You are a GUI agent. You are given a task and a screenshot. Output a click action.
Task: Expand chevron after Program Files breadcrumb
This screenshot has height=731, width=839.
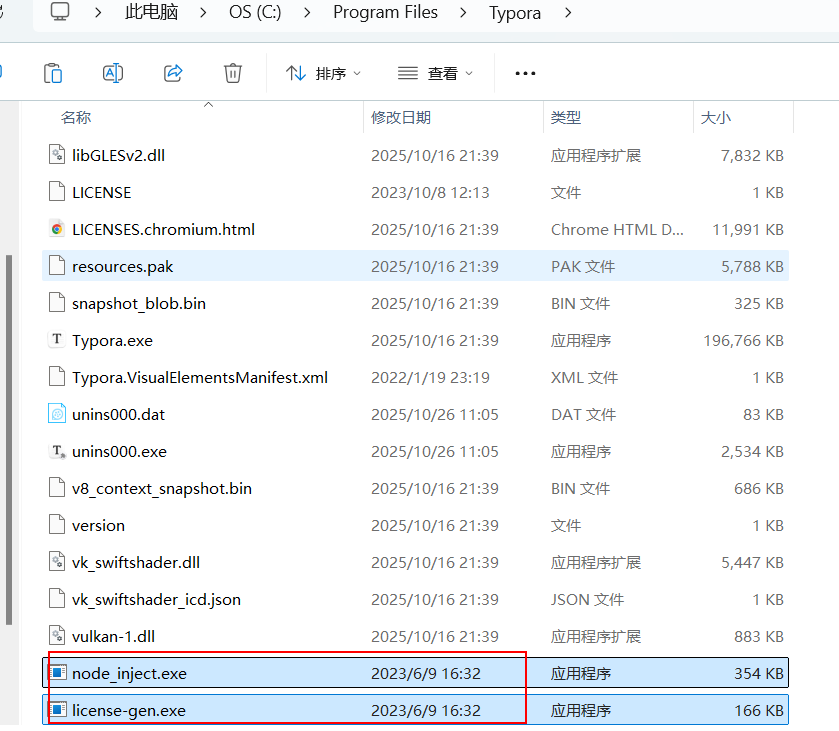[463, 12]
